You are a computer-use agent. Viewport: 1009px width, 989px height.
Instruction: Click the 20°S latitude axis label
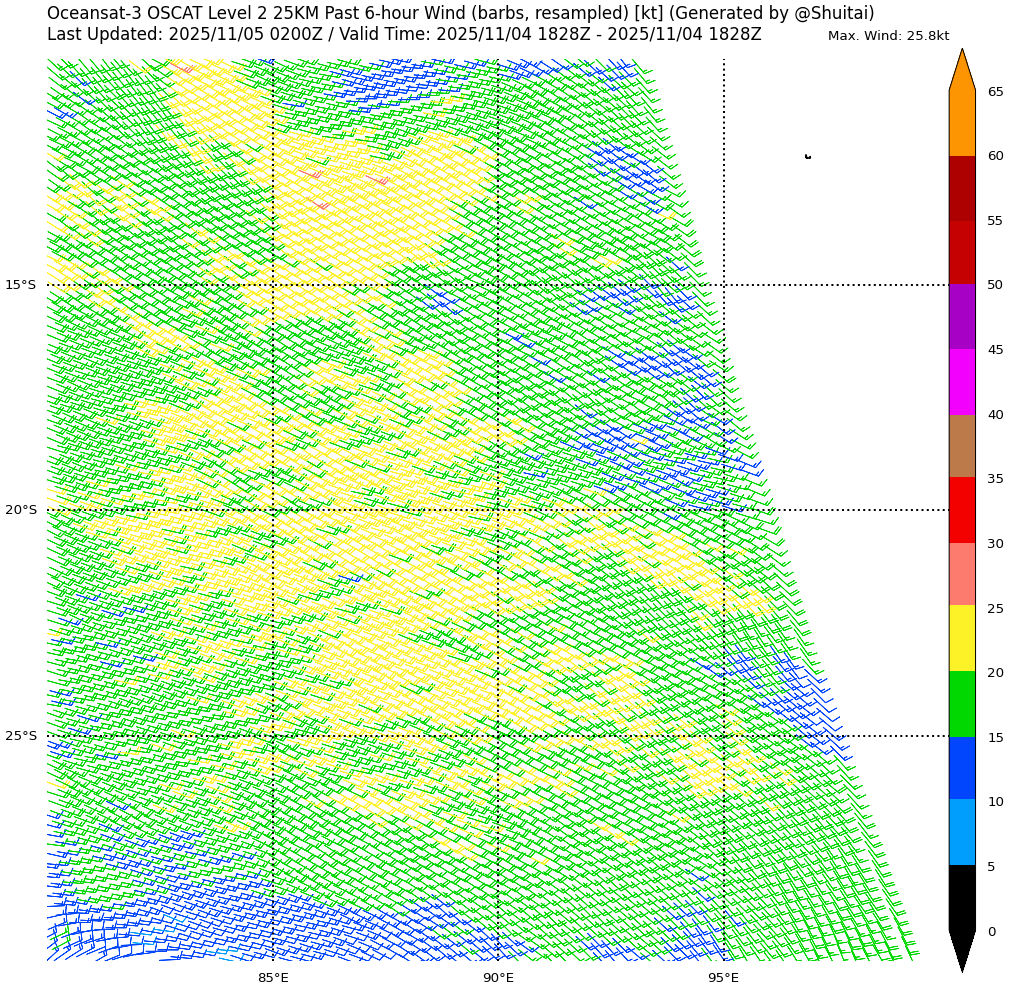coord(20,510)
